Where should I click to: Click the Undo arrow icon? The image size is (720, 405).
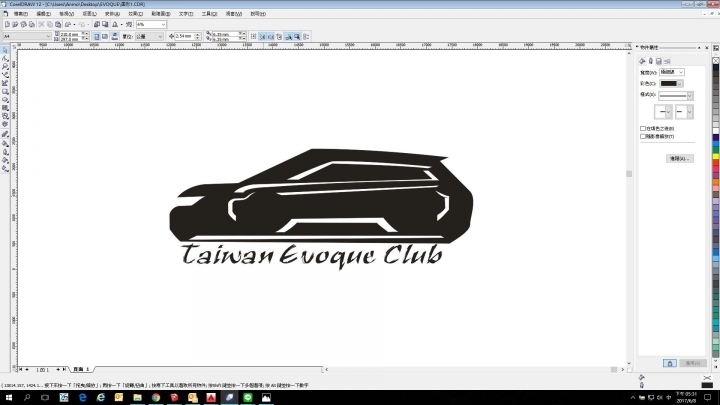click(68, 24)
